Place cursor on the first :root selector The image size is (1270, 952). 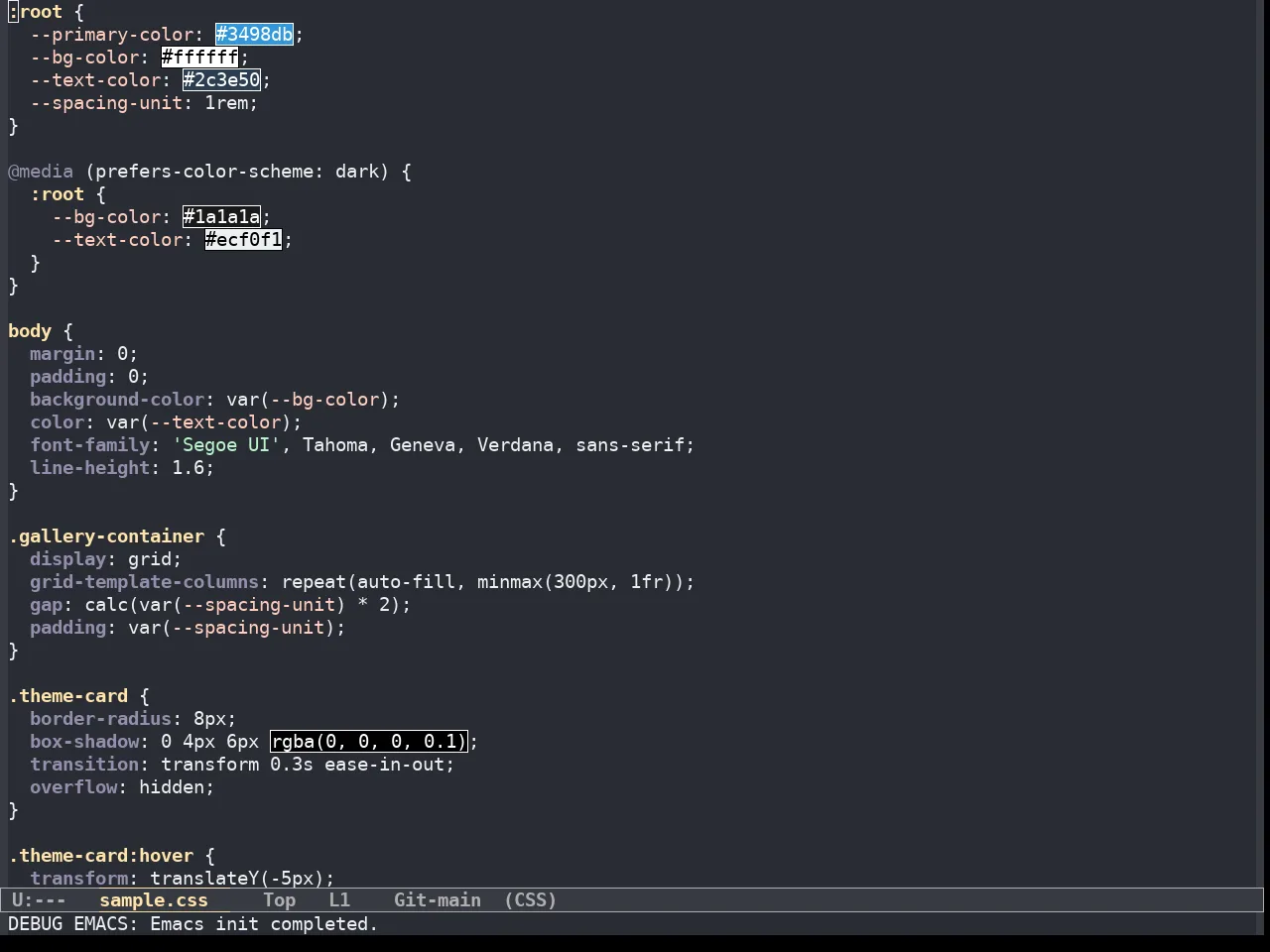35,12
